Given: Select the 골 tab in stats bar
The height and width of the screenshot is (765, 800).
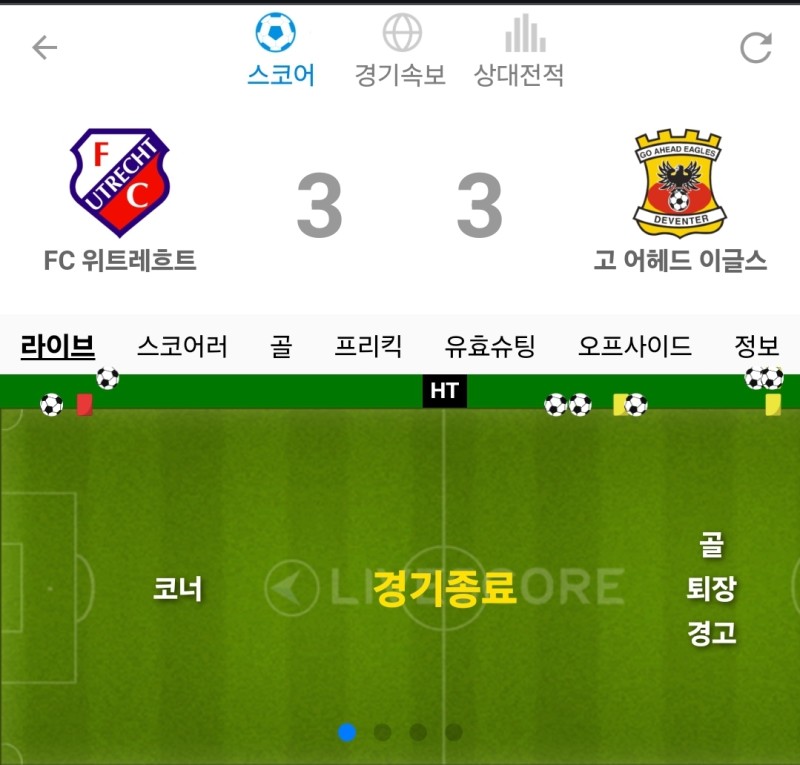Looking at the screenshot, I should point(281,347).
